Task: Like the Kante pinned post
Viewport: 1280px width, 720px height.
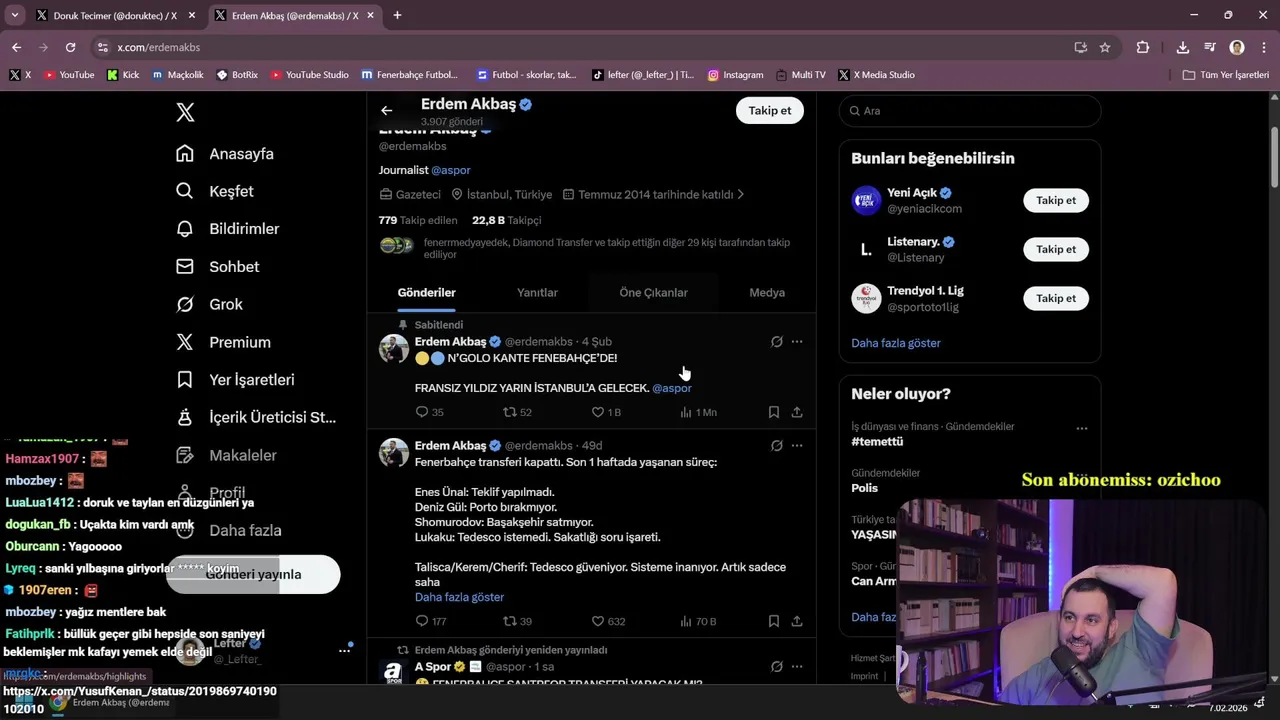Action: pyautogui.click(x=606, y=412)
